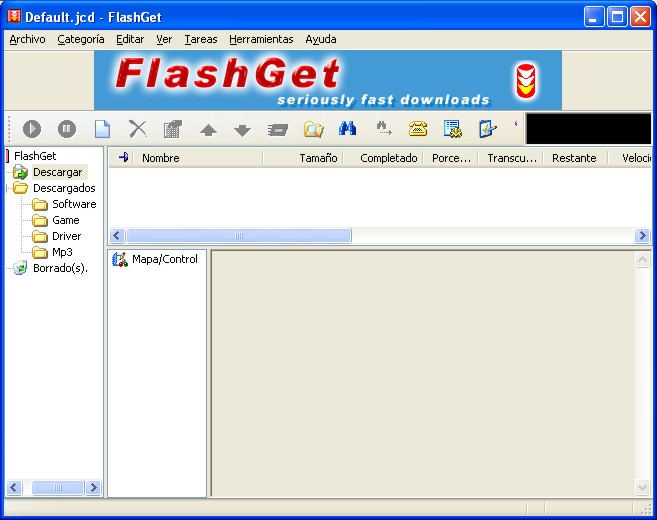Select the Software folder in tree
The image size is (657, 520).
74,204
